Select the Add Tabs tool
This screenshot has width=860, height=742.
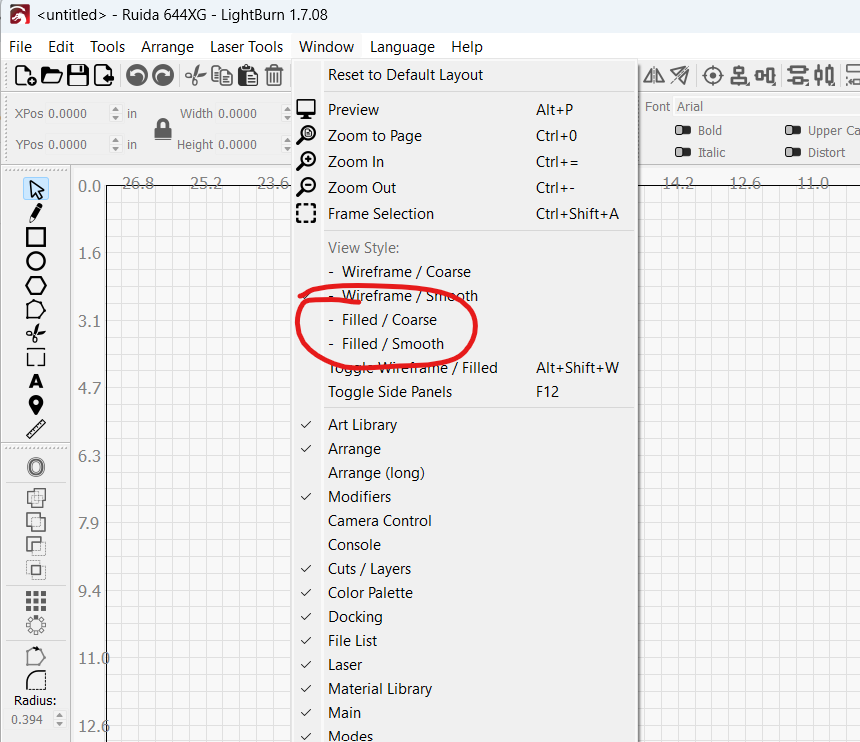(x=36, y=358)
